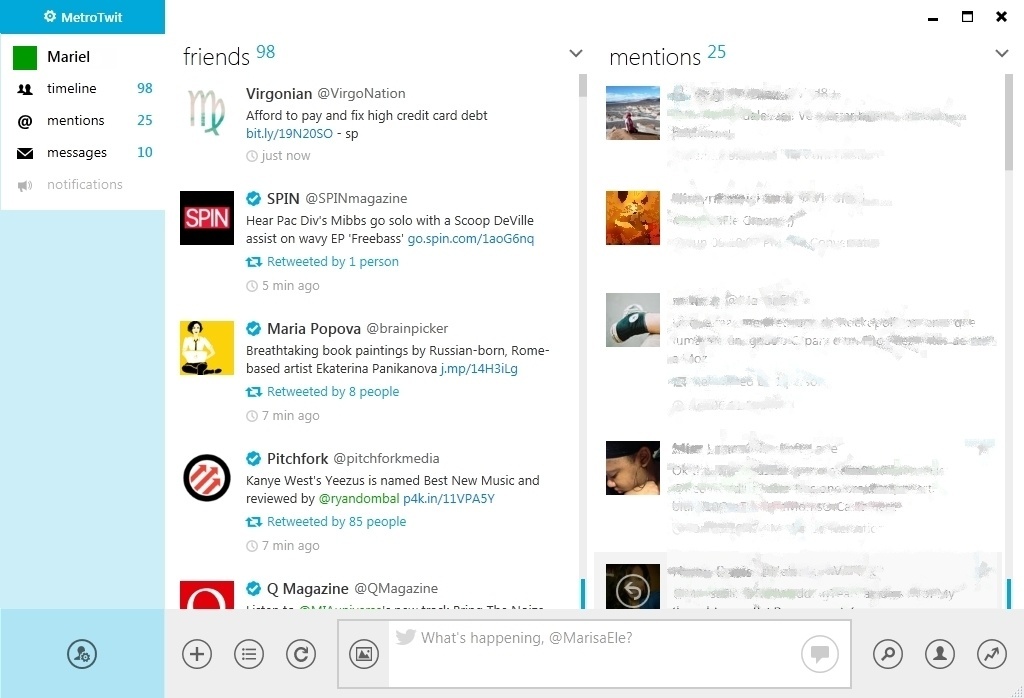Open the friends column dropdown chevron
Image resolution: width=1024 pixels, height=698 pixels.
pos(576,53)
